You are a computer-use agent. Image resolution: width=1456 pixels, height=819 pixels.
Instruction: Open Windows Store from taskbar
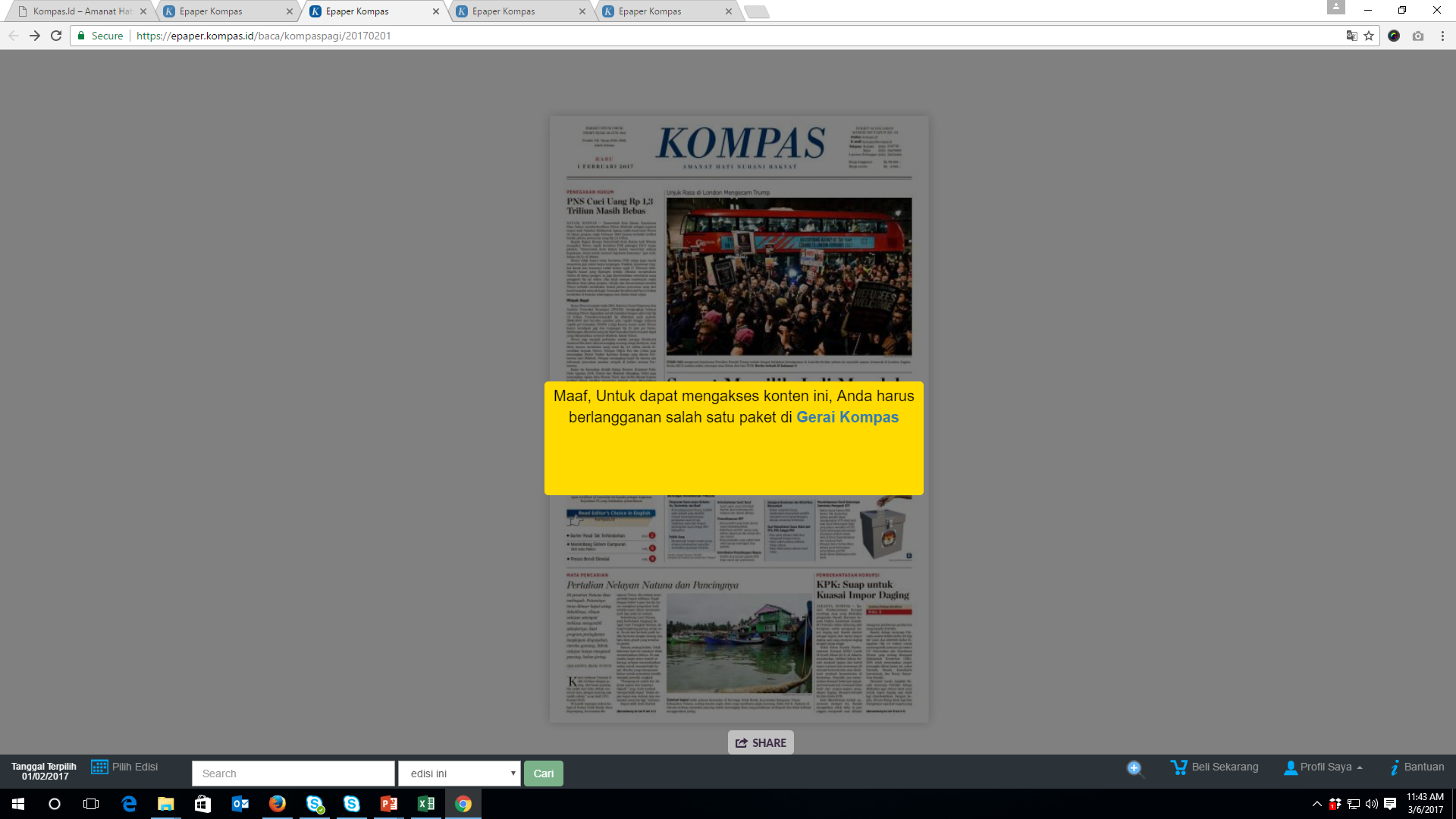[202, 804]
